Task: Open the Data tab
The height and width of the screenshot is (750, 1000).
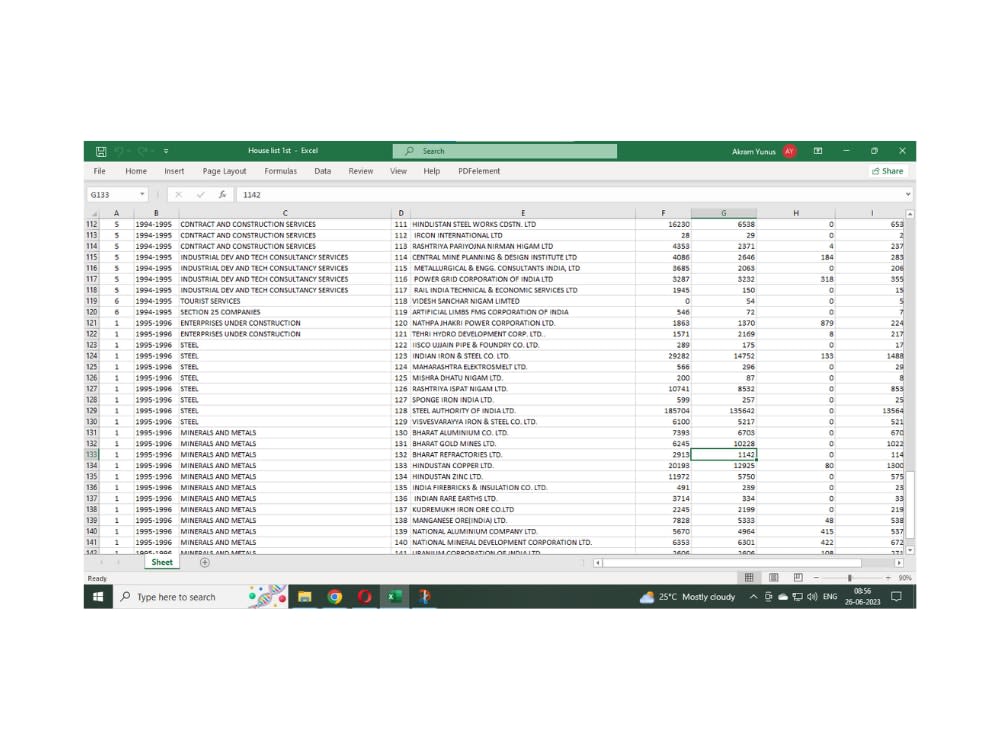Action: pos(323,171)
